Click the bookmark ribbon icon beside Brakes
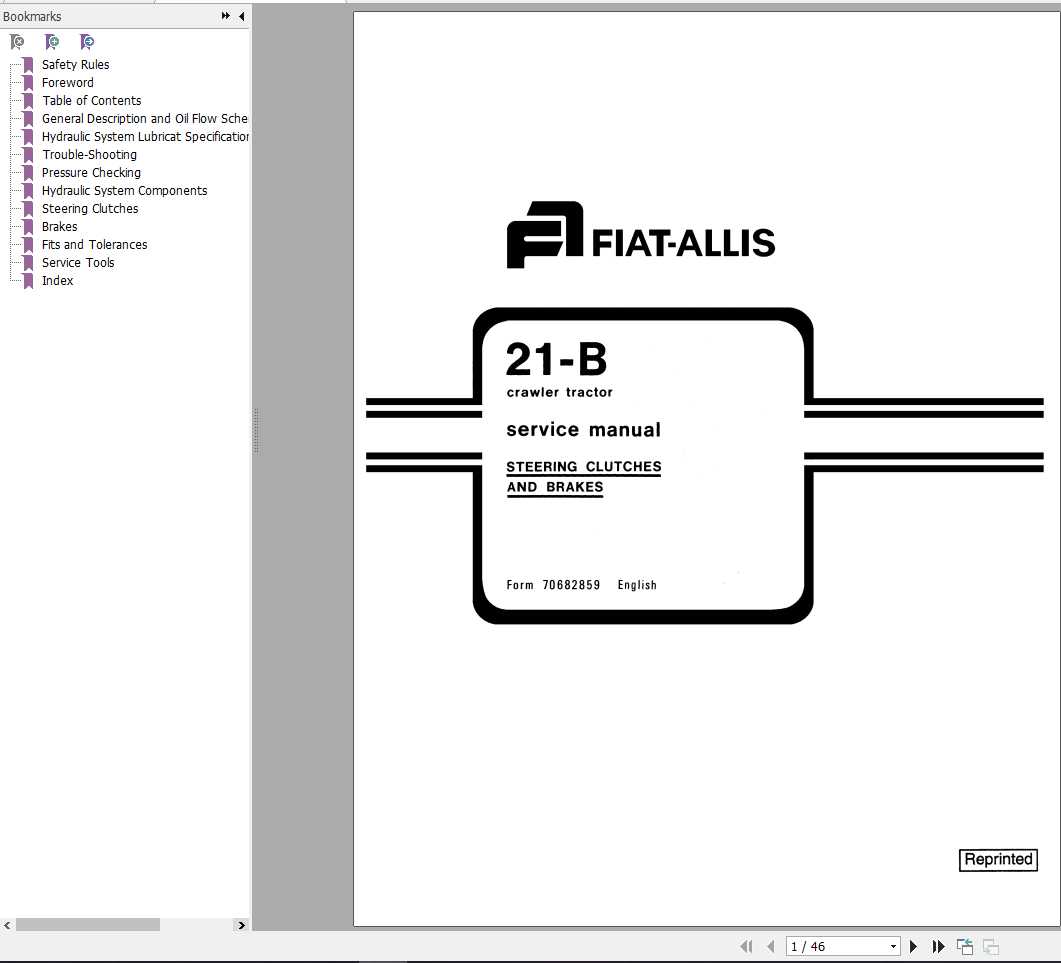Viewport: 1061px width, 963px height. [28, 227]
